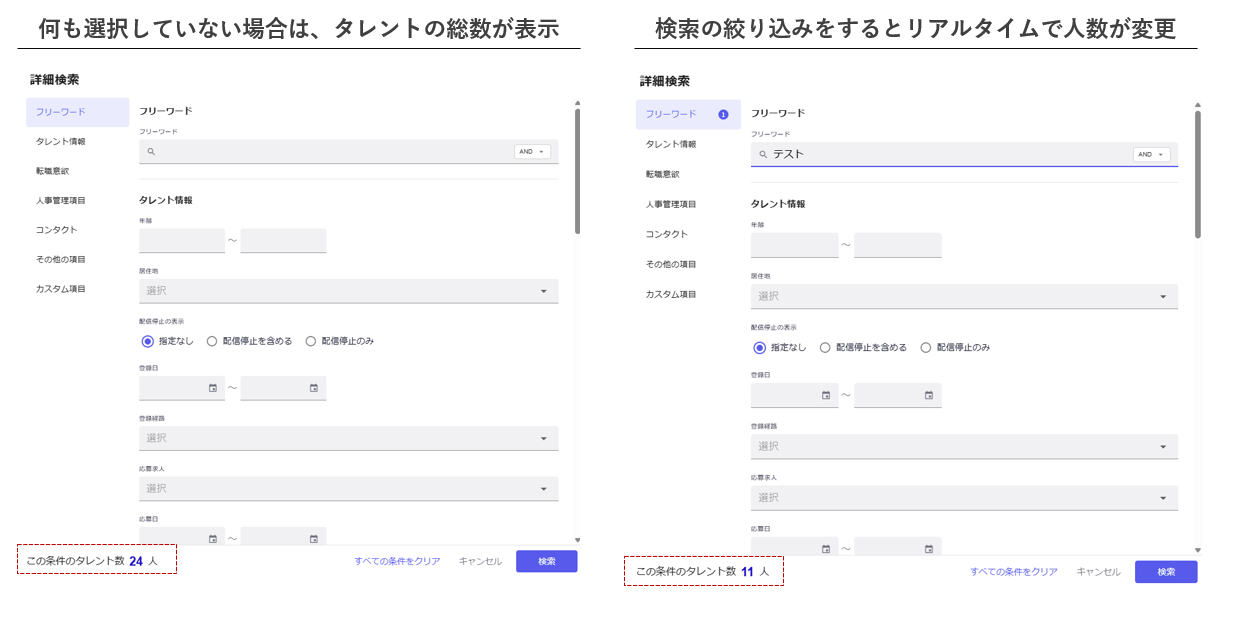Open the AND dropdown next to テスト
Image resolution: width=1249 pixels, height=624 pixels.
pyautogui.click(x=1151, y=155)
